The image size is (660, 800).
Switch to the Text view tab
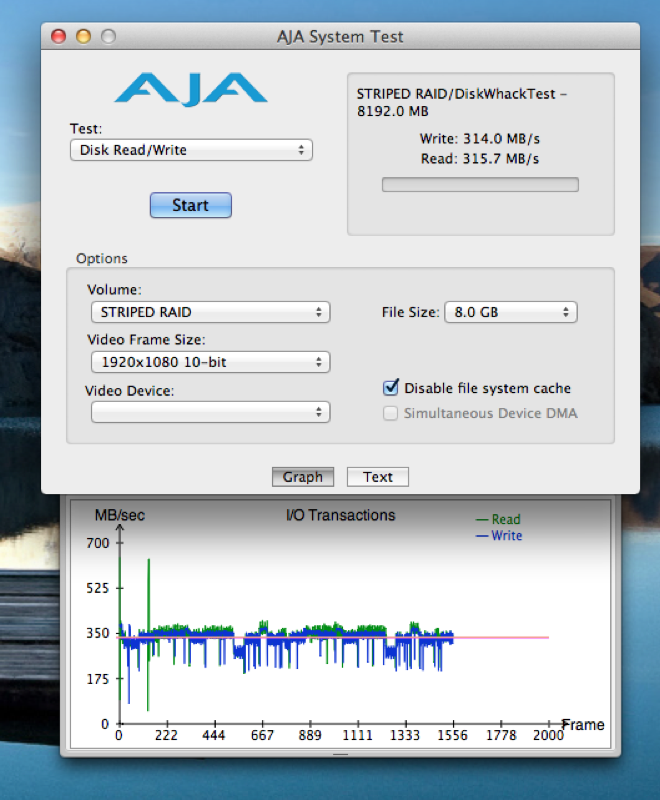click(378, 477)
